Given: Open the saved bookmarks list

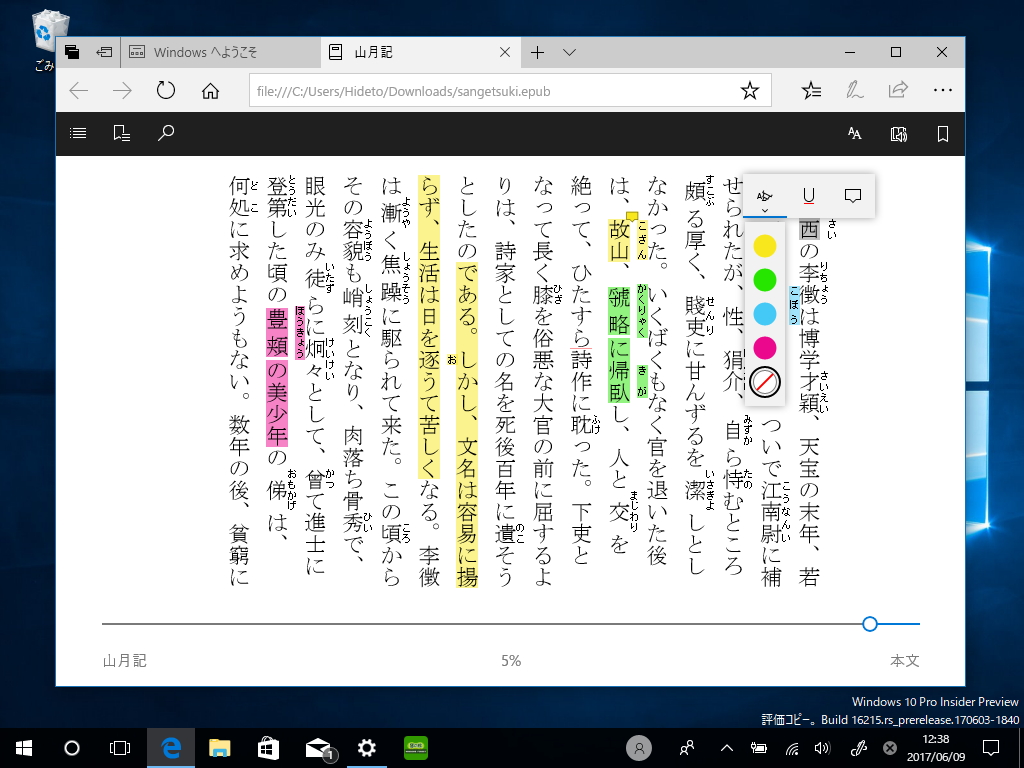Looking at the screenshot, I should [x=121, y=133].
